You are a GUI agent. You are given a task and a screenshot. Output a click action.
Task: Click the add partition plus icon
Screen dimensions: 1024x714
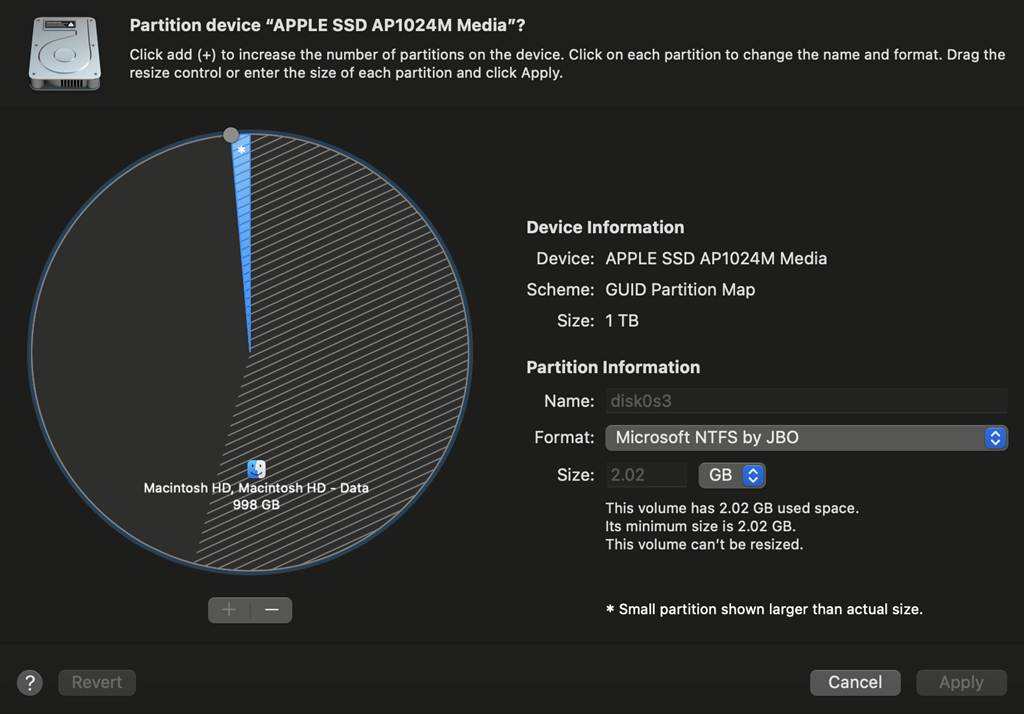228,609
